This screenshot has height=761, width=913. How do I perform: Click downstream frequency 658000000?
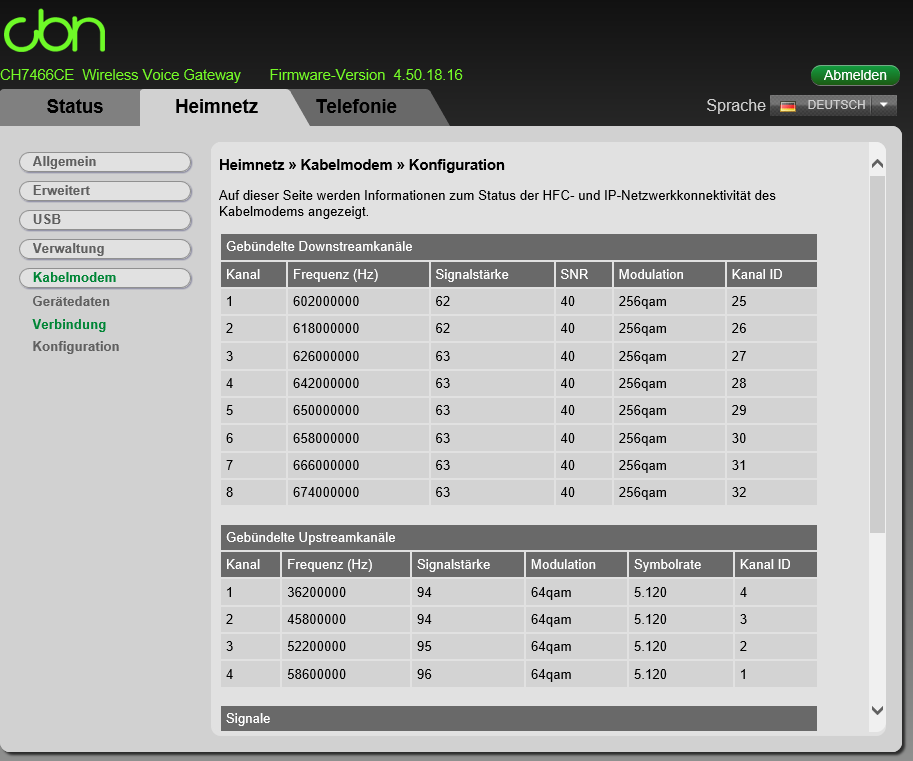click(326, 438)
